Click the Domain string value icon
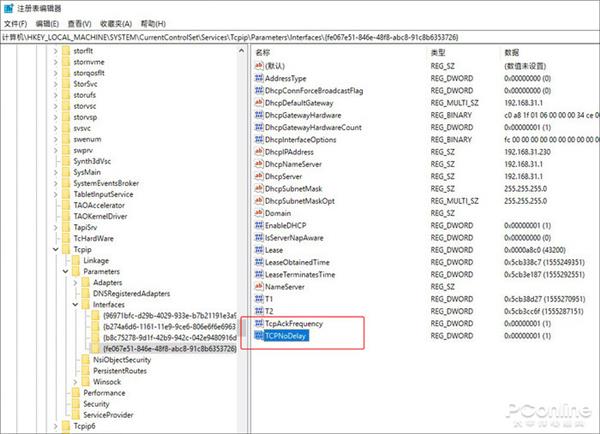 point(259,213)
